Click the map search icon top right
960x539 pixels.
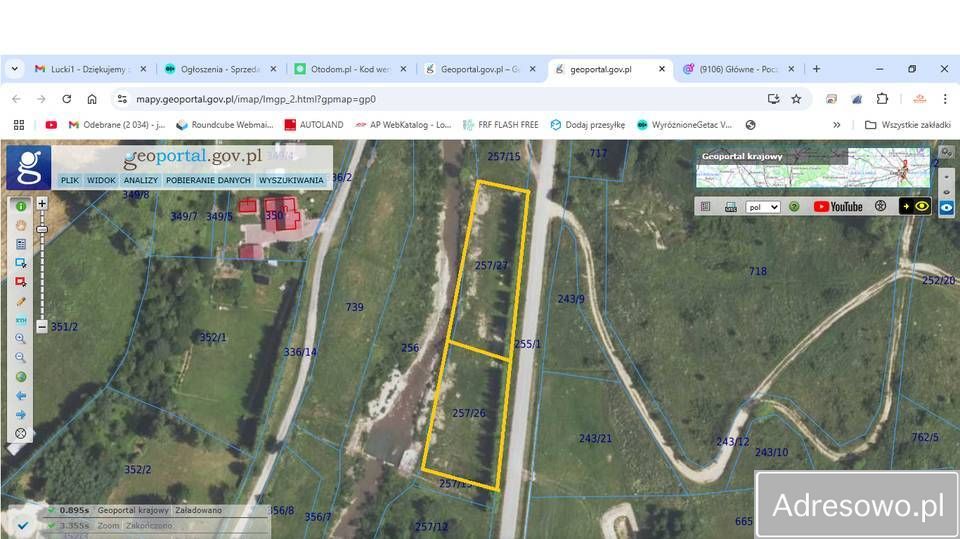pyautogui.click(x=947, y=152)
